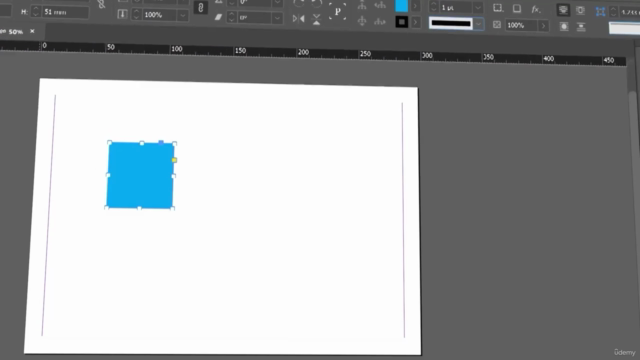
Task: Flip the object vertically
Action: click(x=316, y=19)
